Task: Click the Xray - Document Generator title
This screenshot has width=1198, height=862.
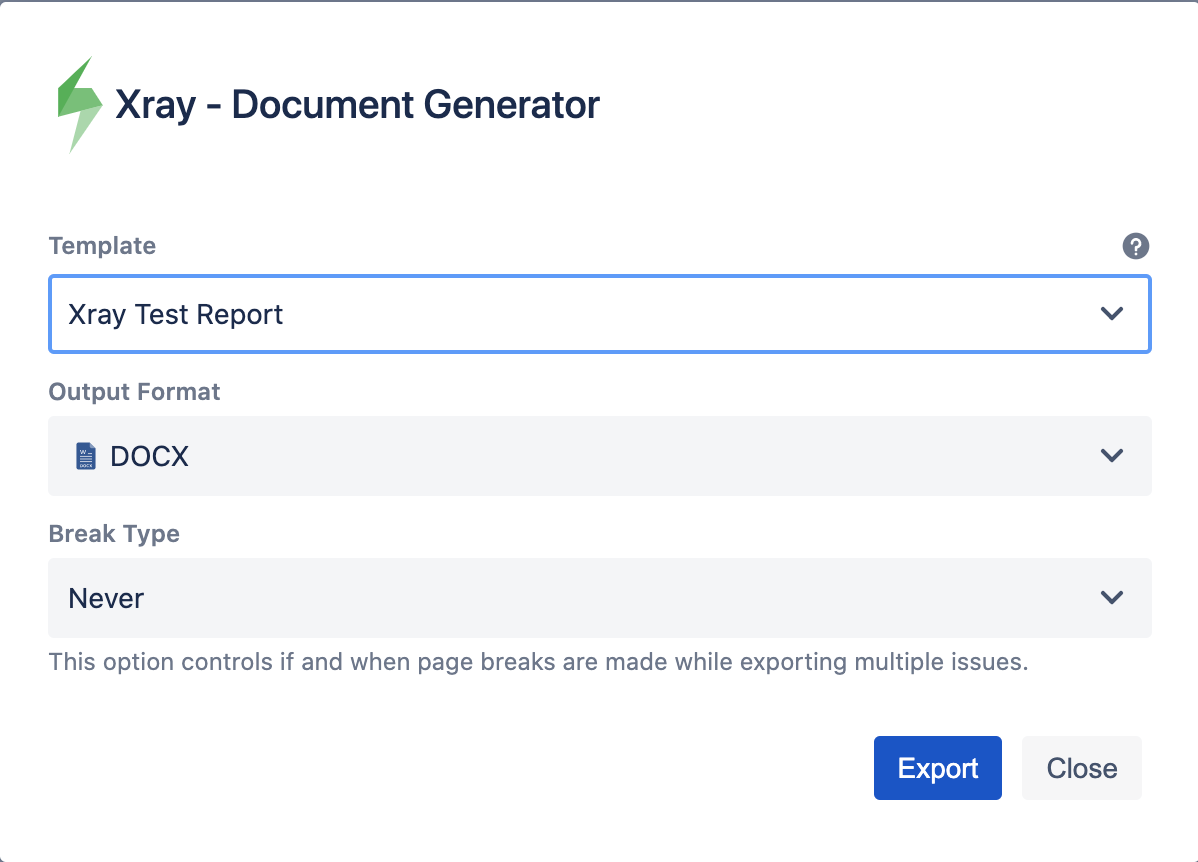Action: (x=357, y=105)
